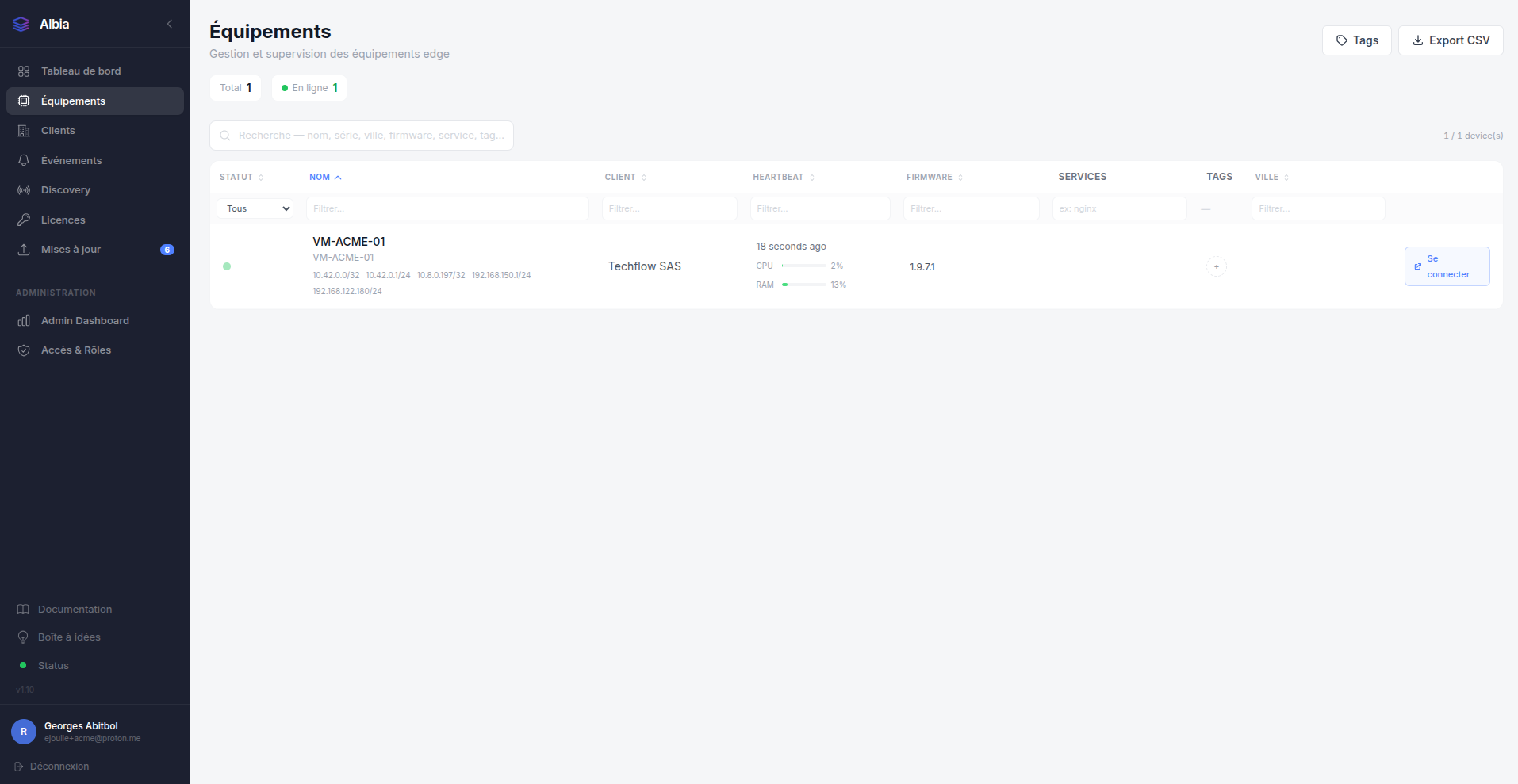This screenshot has height=784, width=1518.
Task: Open Mises à jour in the sidebar
Action: click(95, 250)
